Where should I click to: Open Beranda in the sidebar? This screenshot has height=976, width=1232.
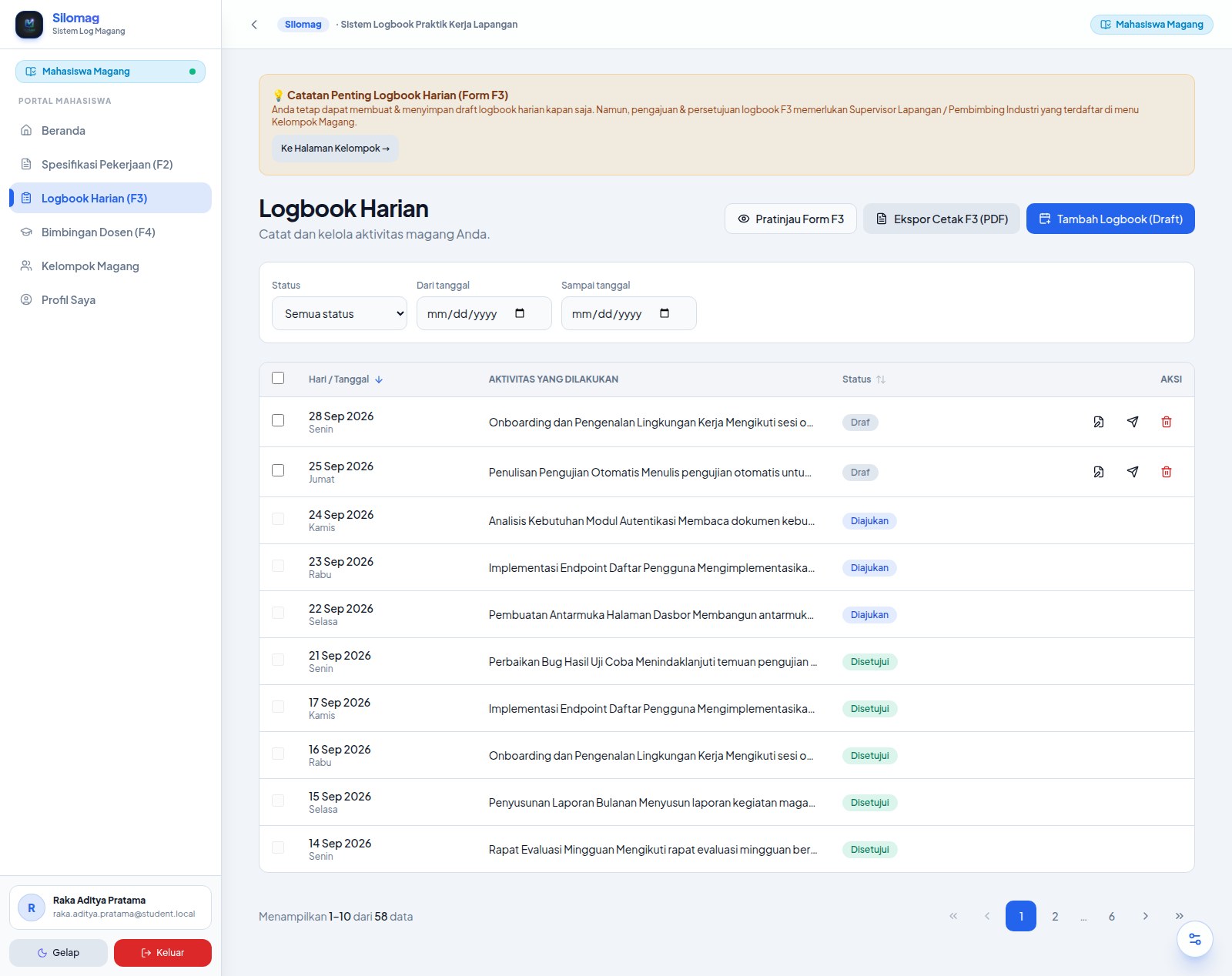110,131
